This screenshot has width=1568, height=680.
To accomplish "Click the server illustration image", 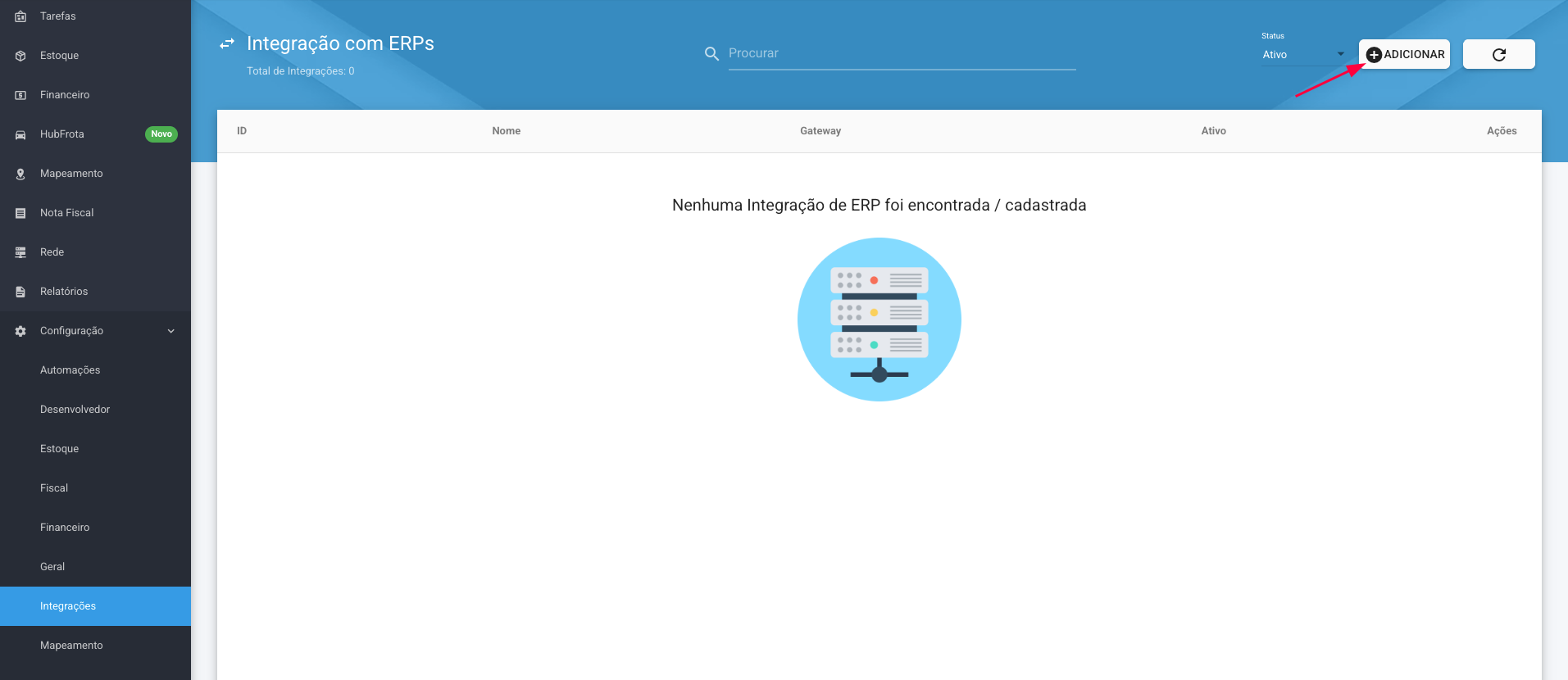I will tap(879, 320).
